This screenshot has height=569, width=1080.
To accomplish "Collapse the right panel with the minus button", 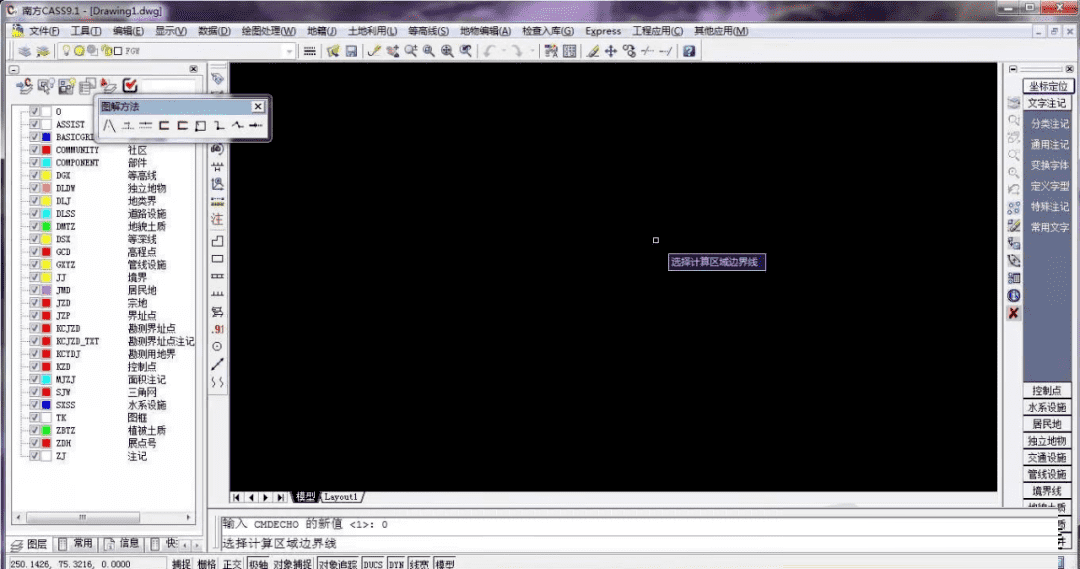I will pyautogui.click(x=1013, y=70).
